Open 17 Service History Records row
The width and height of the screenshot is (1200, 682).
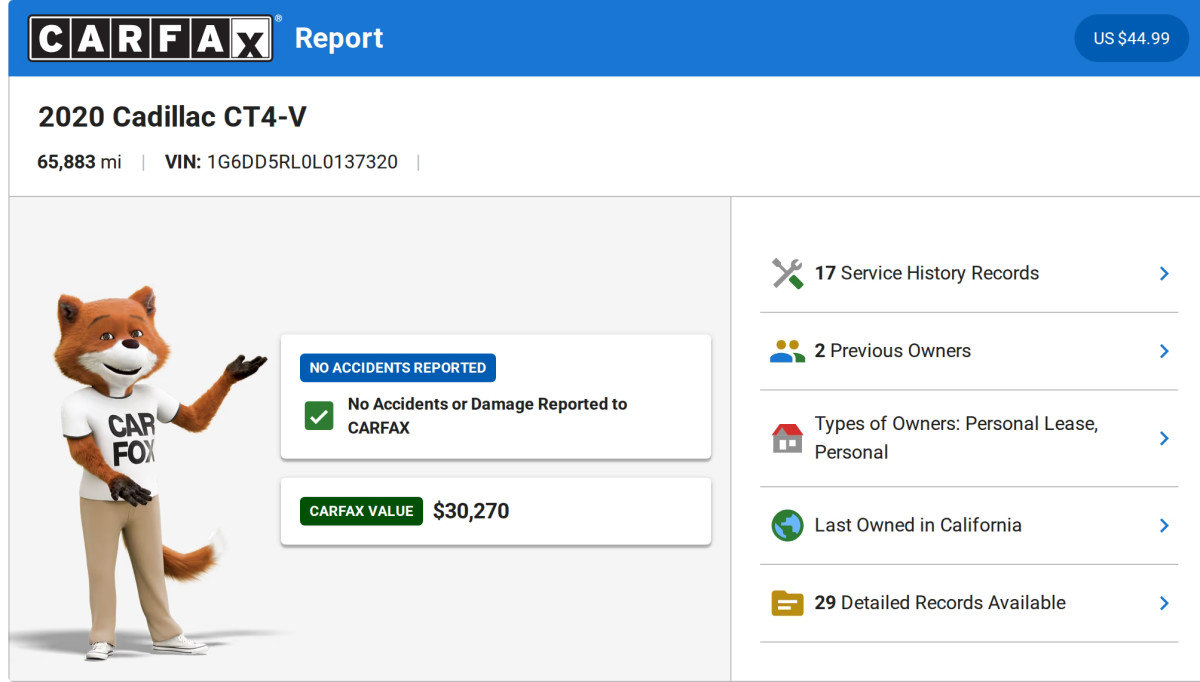[x=969, y=273]
